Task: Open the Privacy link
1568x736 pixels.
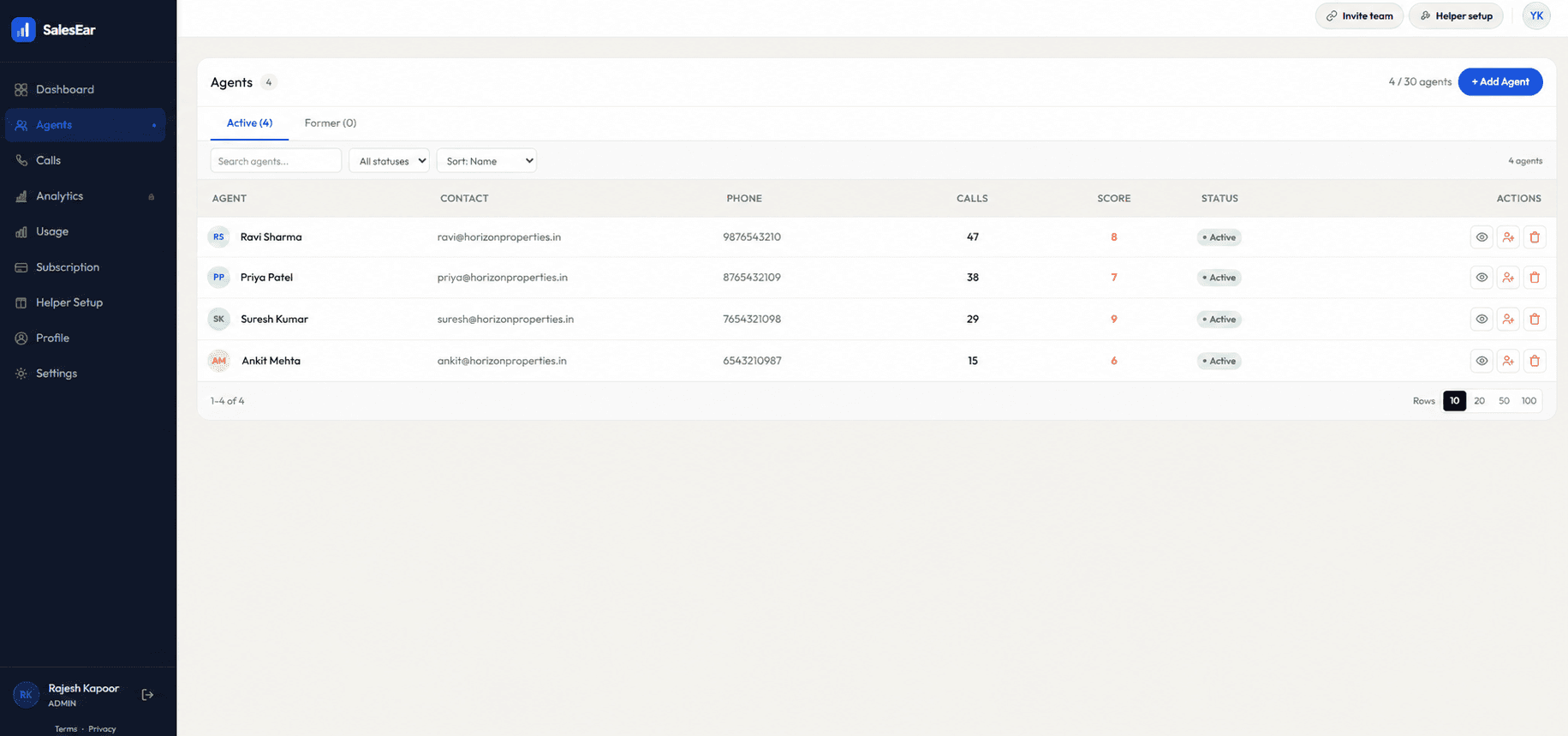Action: pos(102,729)
